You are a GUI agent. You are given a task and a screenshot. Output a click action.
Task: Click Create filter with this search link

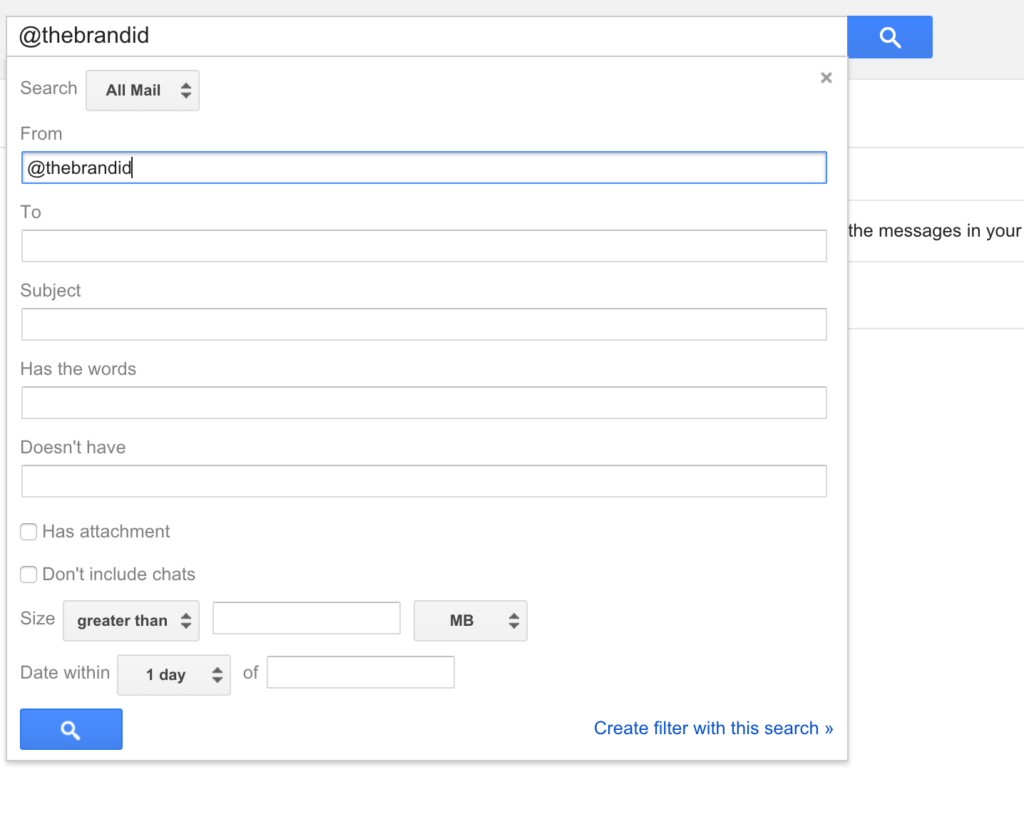click(x=713, y=728)
